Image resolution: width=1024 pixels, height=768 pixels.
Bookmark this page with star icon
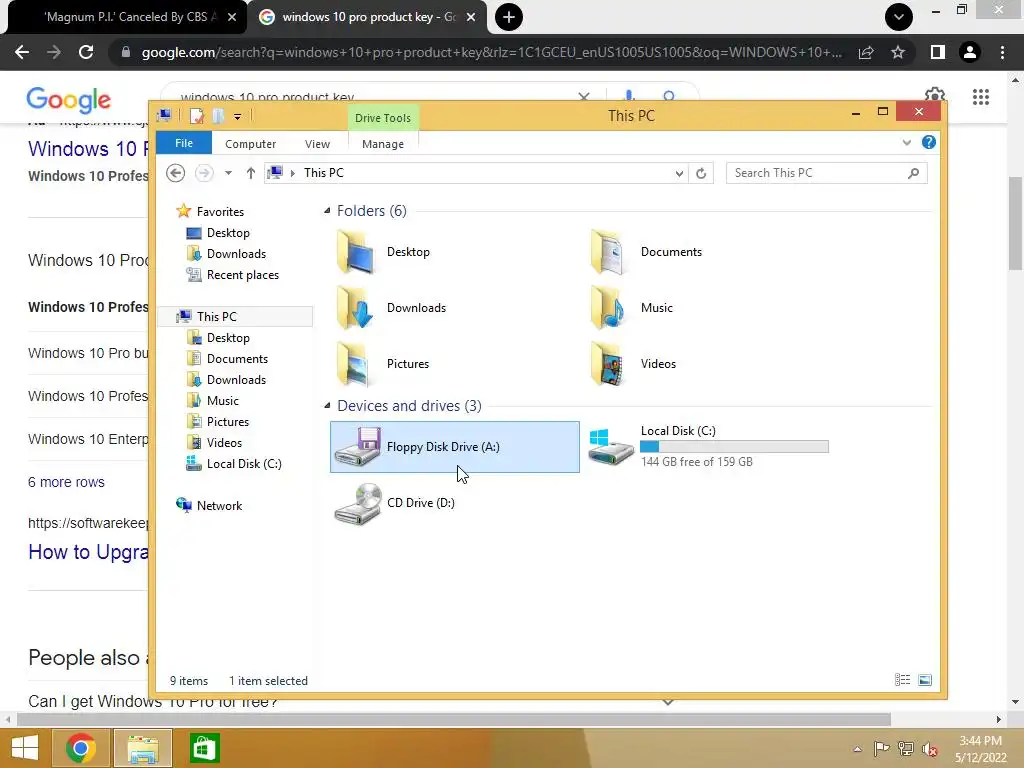point(898,52)
